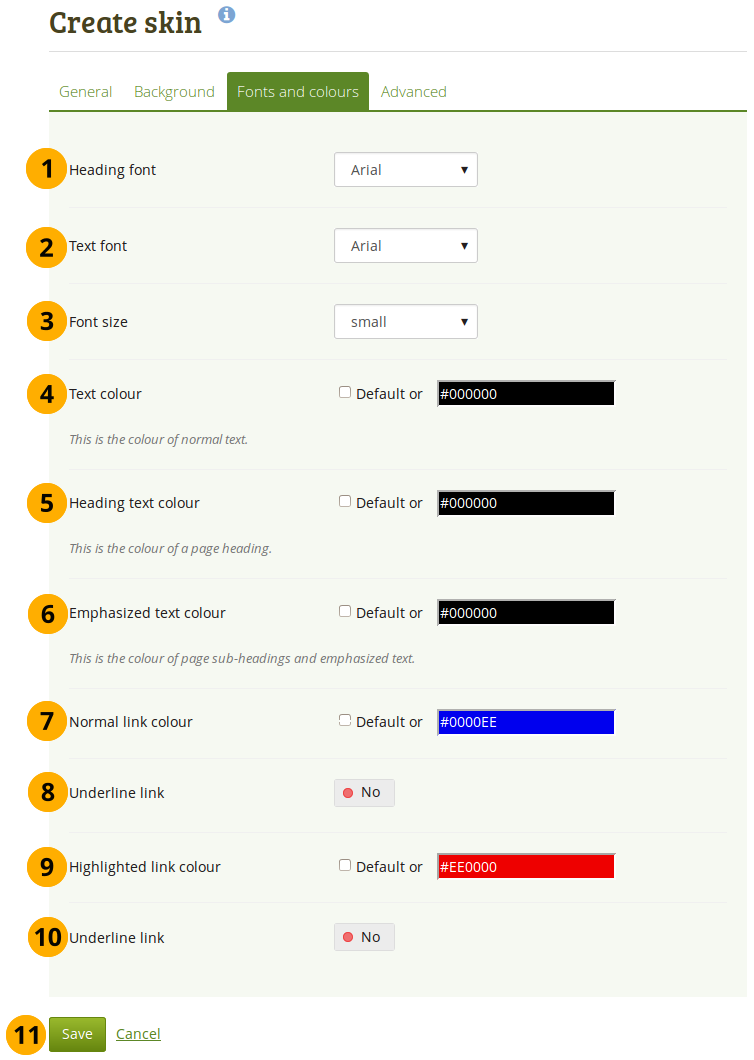The height and width of the screenshot is (1060, 754).
Task: Tick the Default checkbox for Text colour
Action: click(x=345, y=393)
